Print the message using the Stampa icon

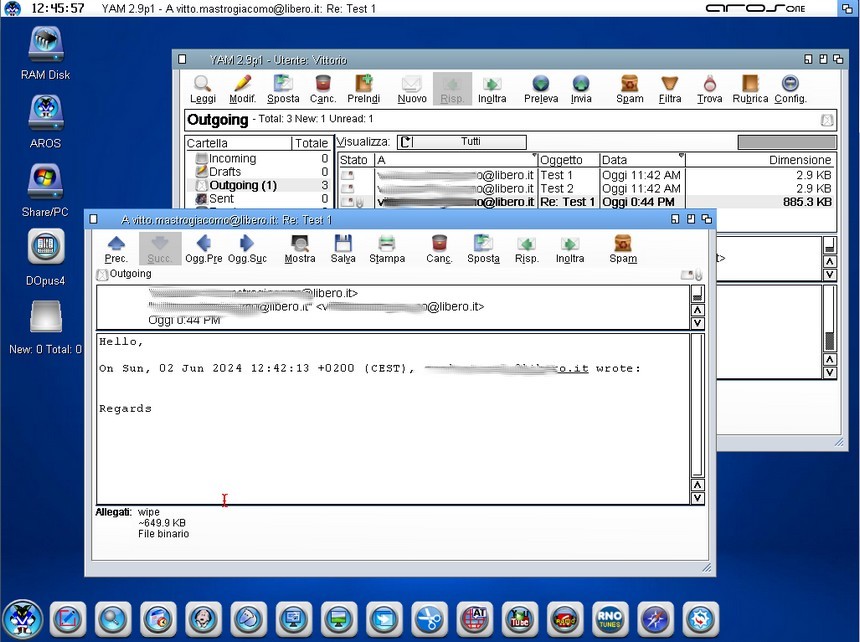click(x=387, y=248)
